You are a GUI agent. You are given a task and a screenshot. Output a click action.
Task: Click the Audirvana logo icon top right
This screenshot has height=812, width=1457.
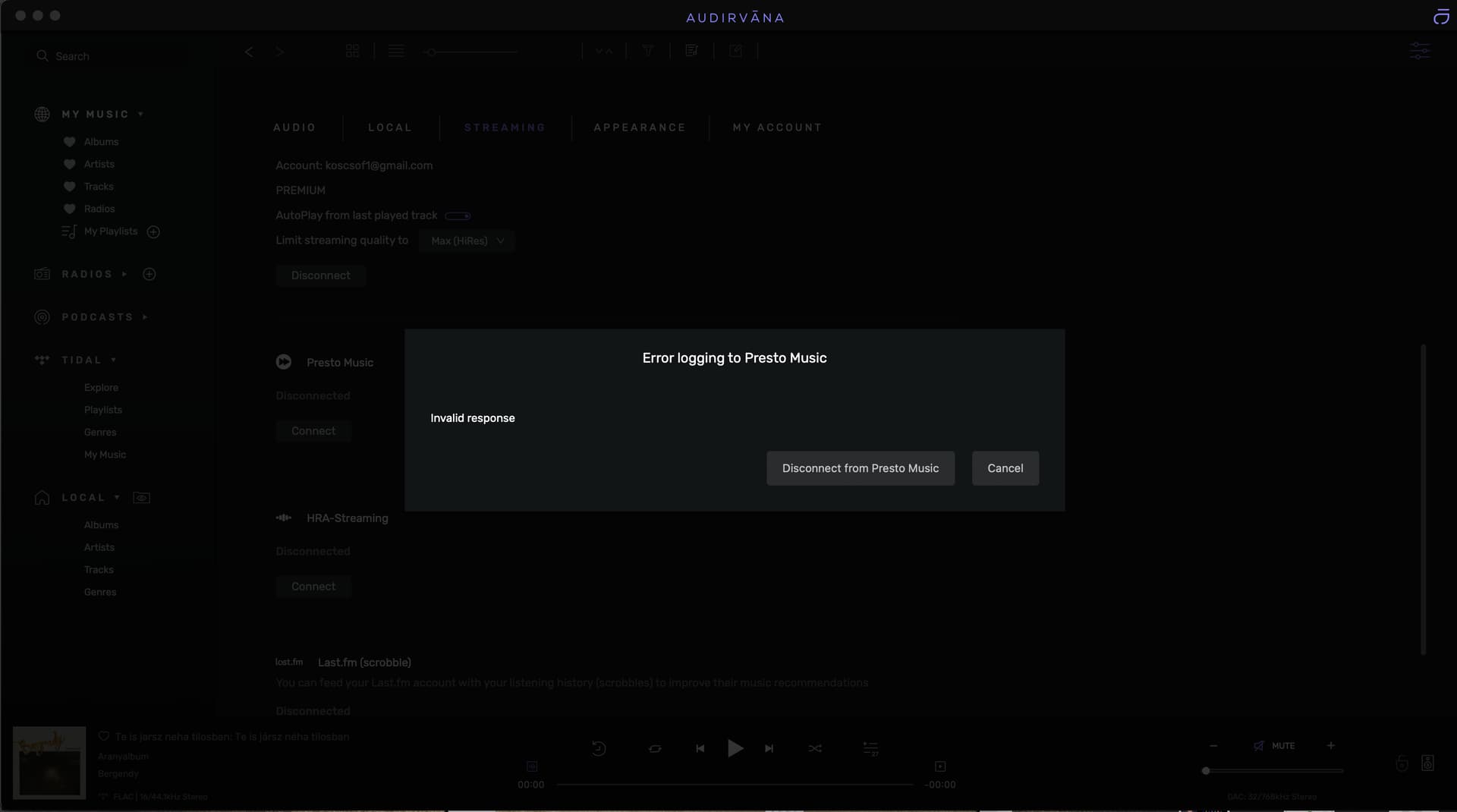click(x=1440, y=17)
